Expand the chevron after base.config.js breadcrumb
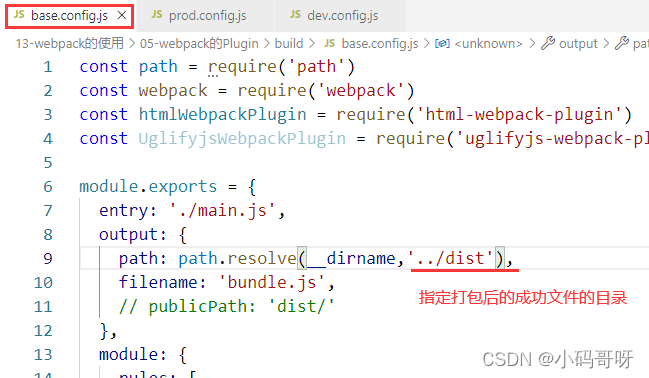 point(426,43)
